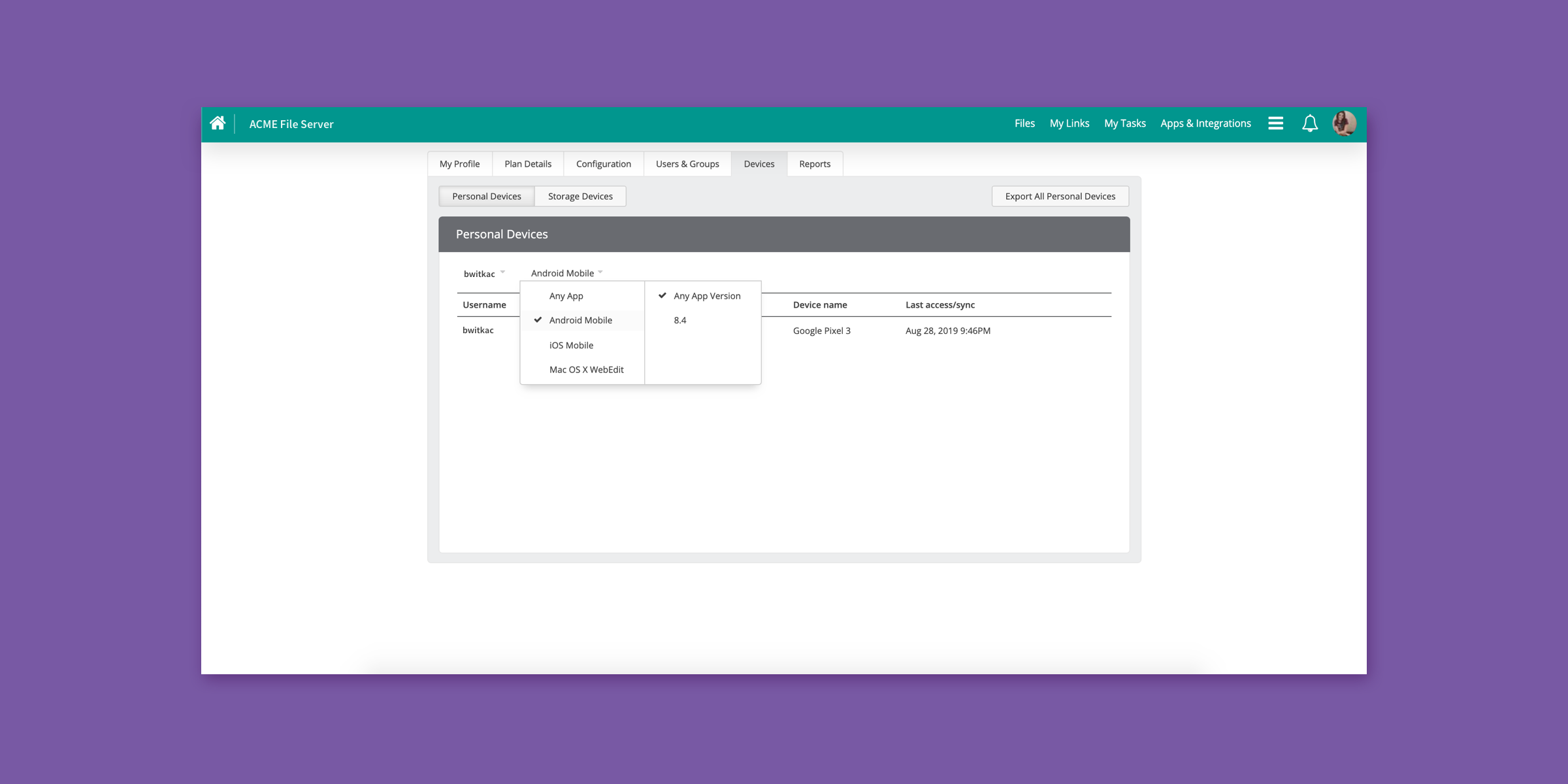This screenshot has width=1568, height=784.
Task: Open notifications bell icon
Action: [x=1310, y=123]
